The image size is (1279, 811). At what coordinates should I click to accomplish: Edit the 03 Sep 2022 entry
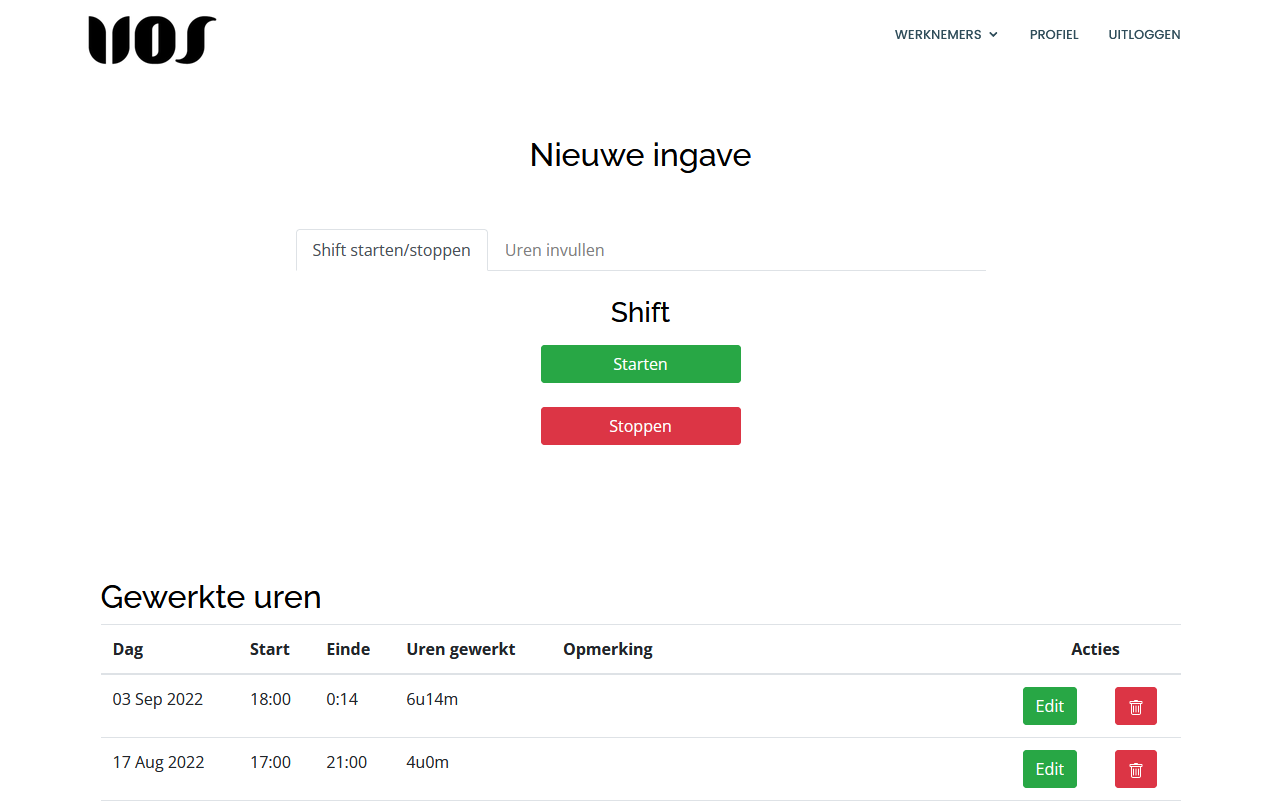1049,706
